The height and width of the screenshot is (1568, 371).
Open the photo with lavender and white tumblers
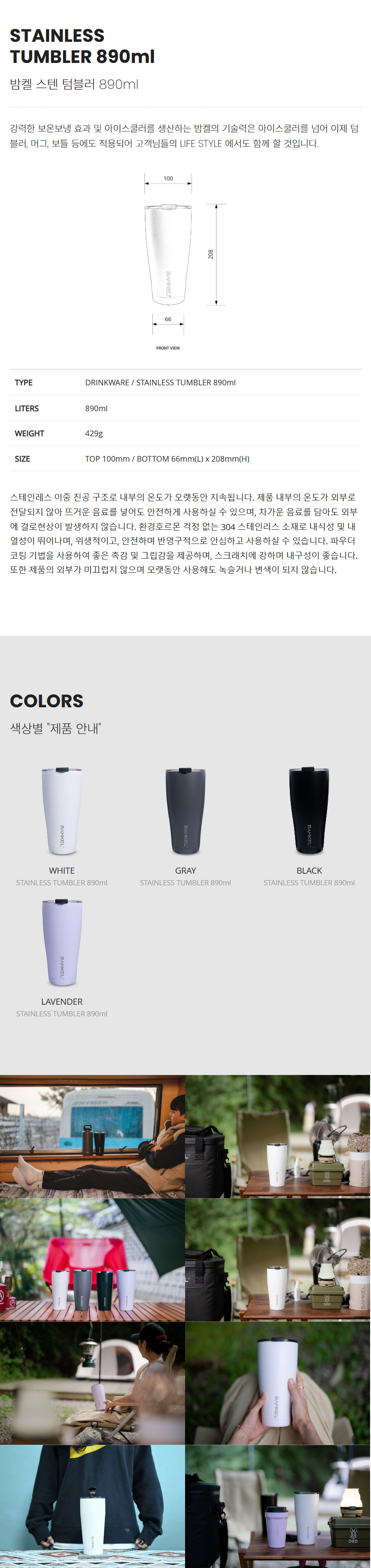[x=278, y=1506]
